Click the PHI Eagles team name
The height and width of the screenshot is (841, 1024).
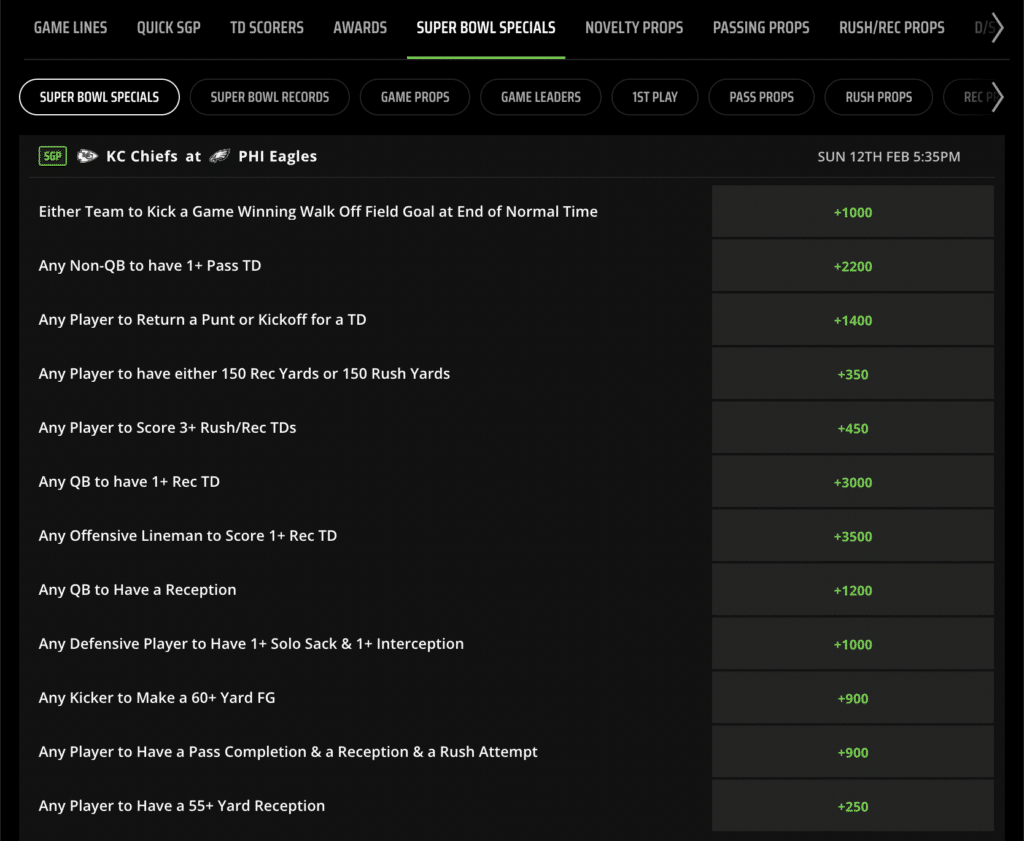278,157
